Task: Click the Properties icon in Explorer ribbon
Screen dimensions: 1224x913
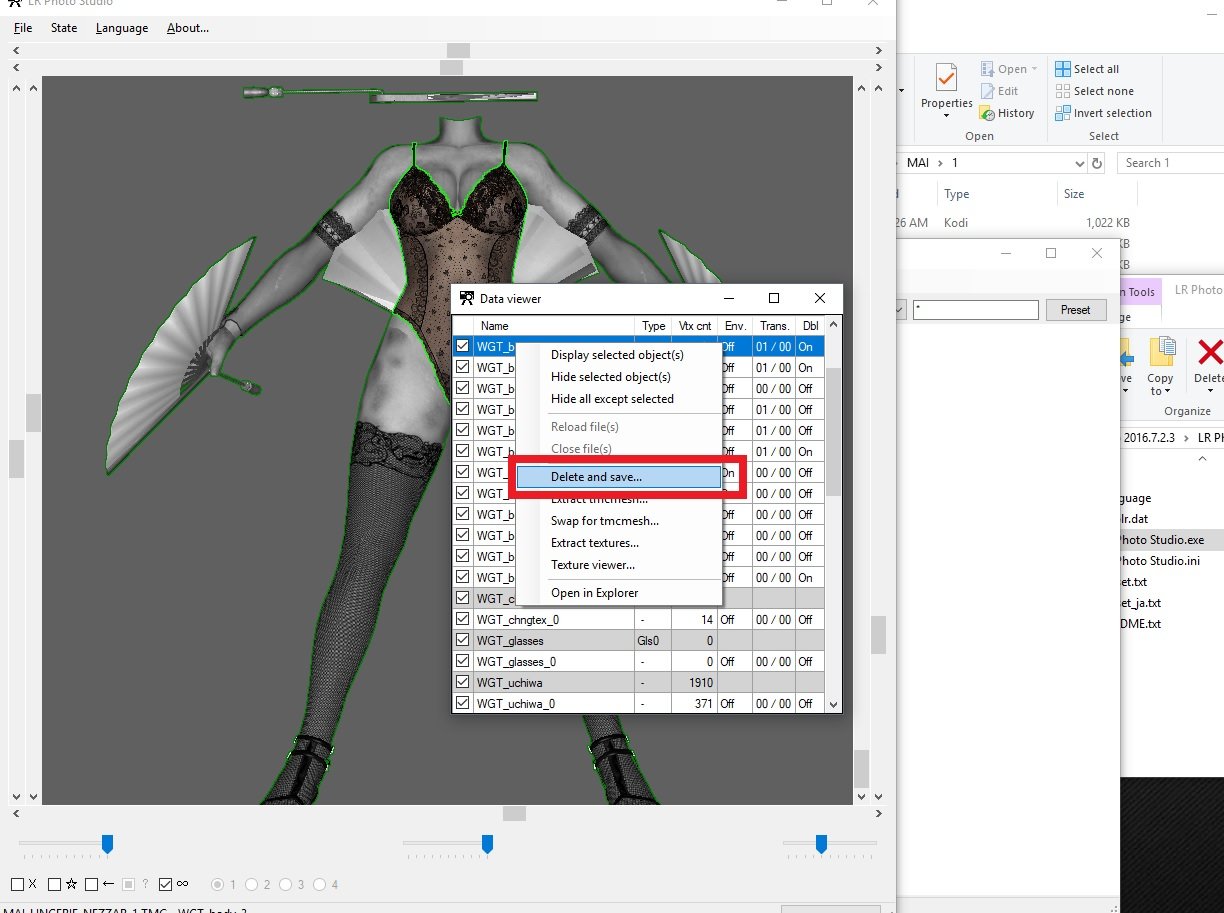Action: (946, 77)
